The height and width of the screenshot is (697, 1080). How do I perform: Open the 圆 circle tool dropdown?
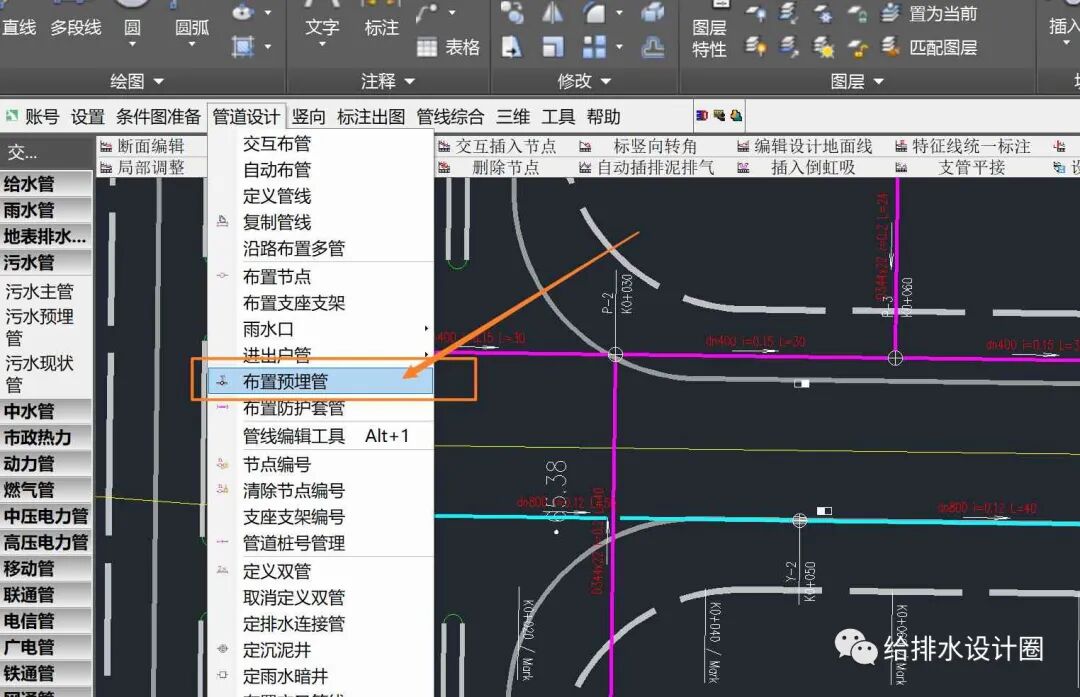pos(132,43)
